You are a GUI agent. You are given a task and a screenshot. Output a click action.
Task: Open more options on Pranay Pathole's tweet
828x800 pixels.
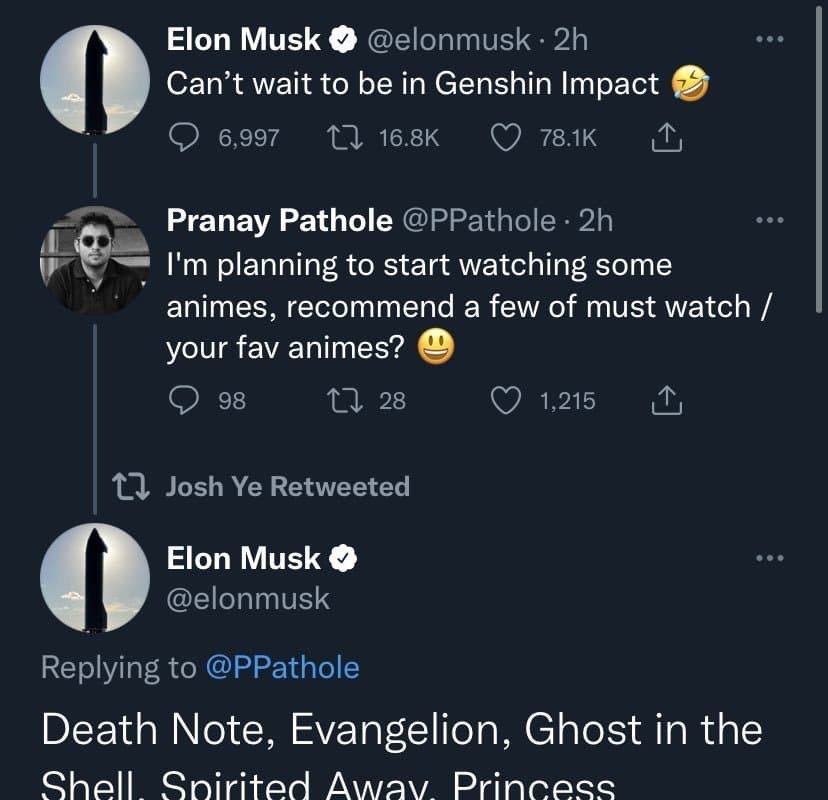pos(770,220)
